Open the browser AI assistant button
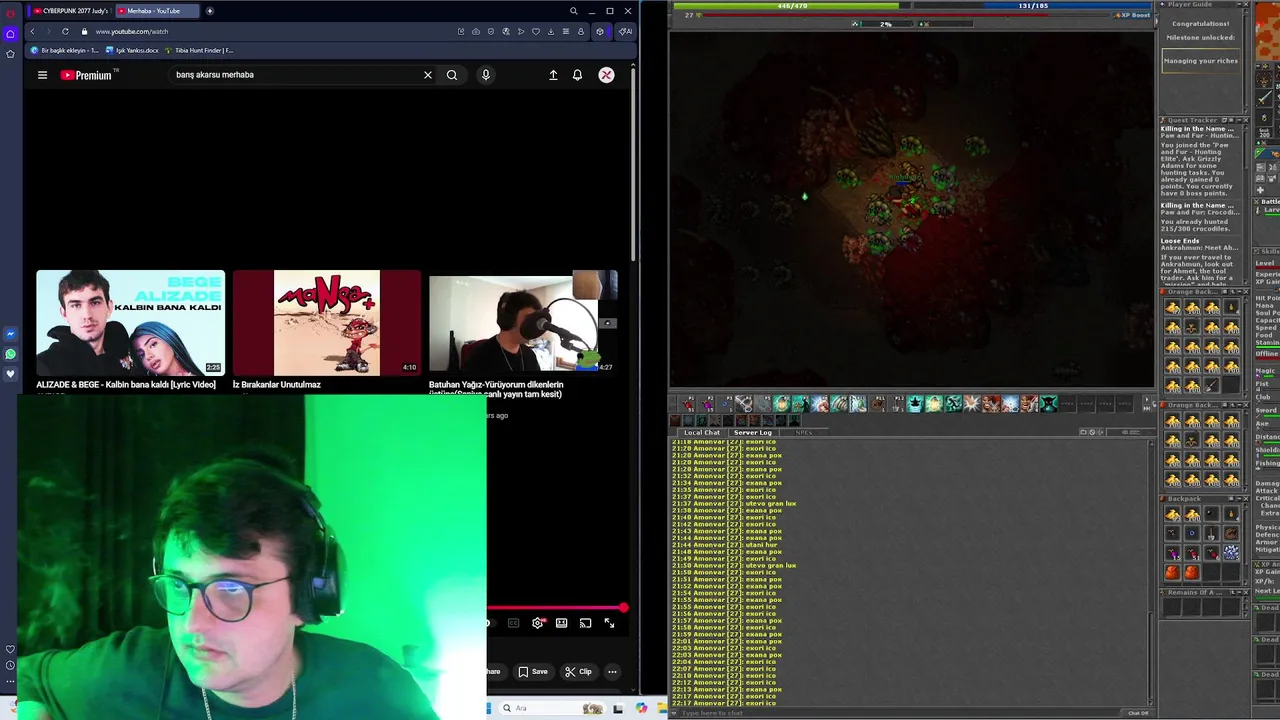Viewport: 1280px width, 720px height. pyautogui.click(x=624, y=31)
